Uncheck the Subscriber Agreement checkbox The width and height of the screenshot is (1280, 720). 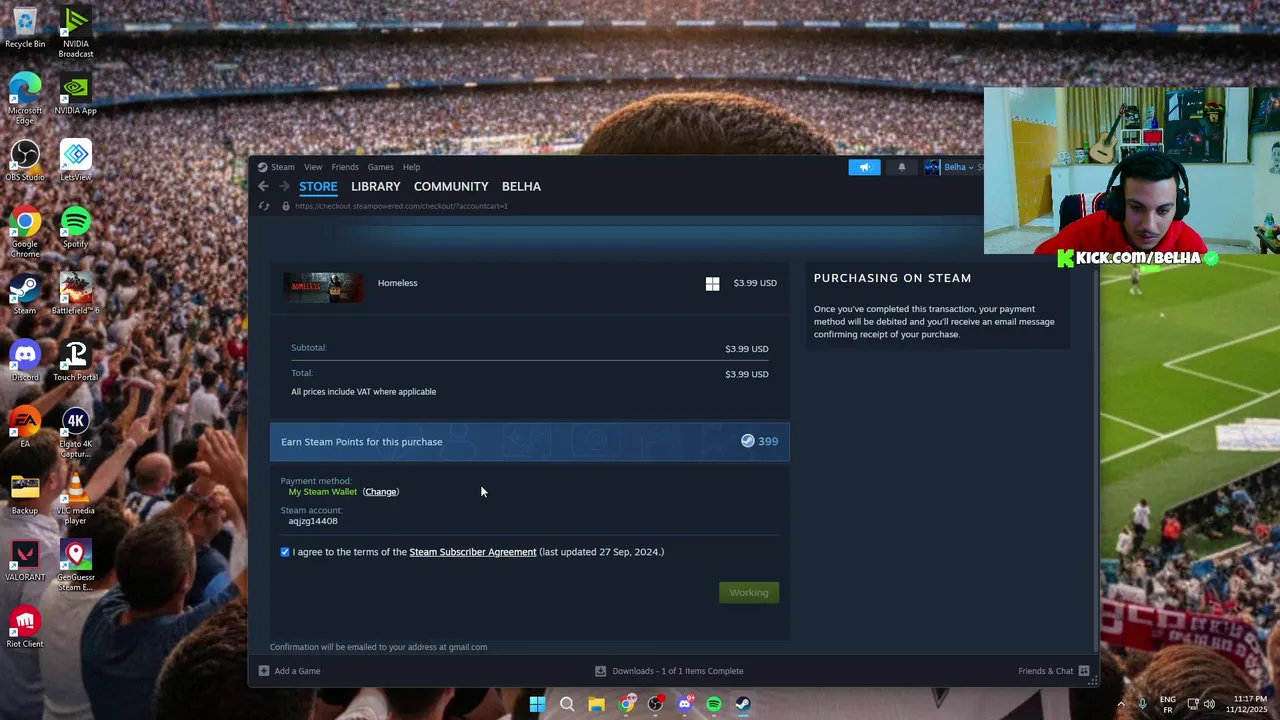[x=285, y=552]
